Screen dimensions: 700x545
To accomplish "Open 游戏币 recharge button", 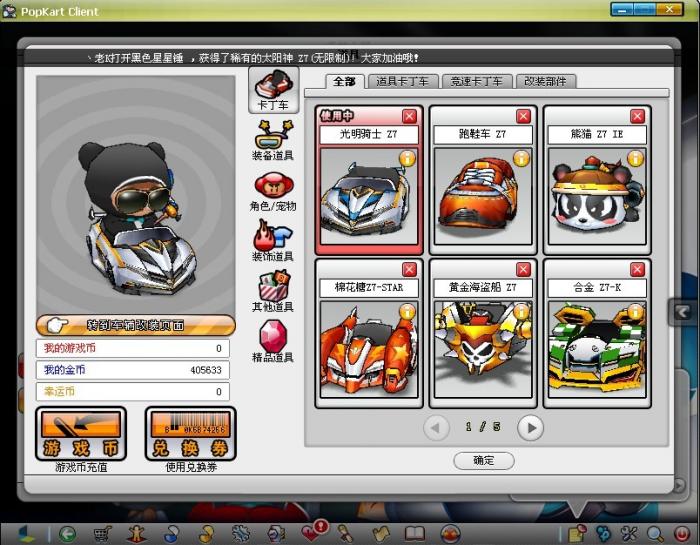I will 81,434.
